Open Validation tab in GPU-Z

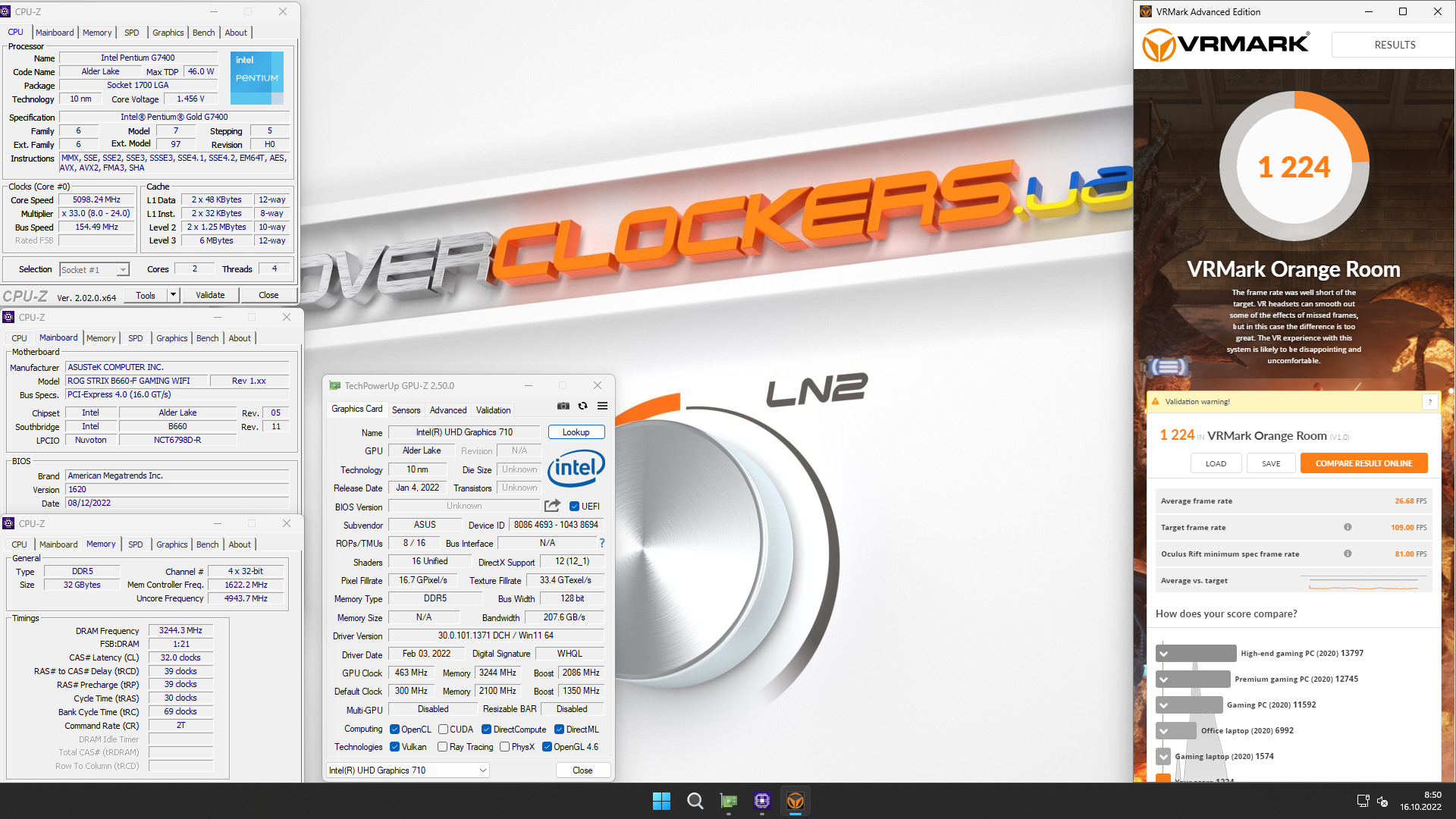pos(493,410)
